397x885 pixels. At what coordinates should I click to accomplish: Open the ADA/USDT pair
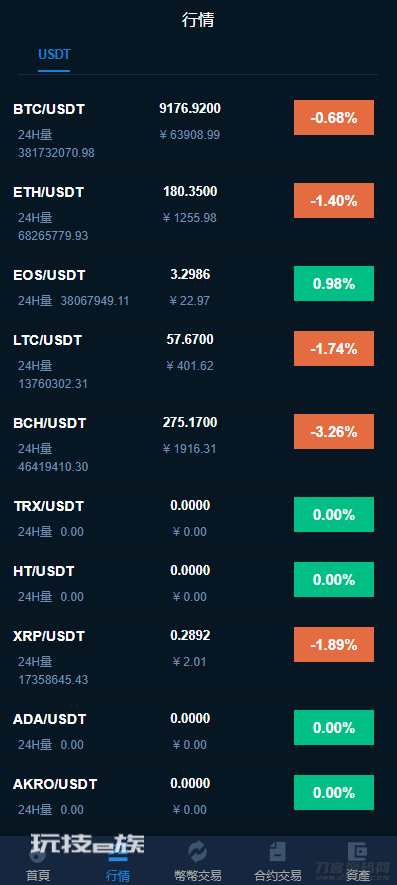click(x=198, y=731)
